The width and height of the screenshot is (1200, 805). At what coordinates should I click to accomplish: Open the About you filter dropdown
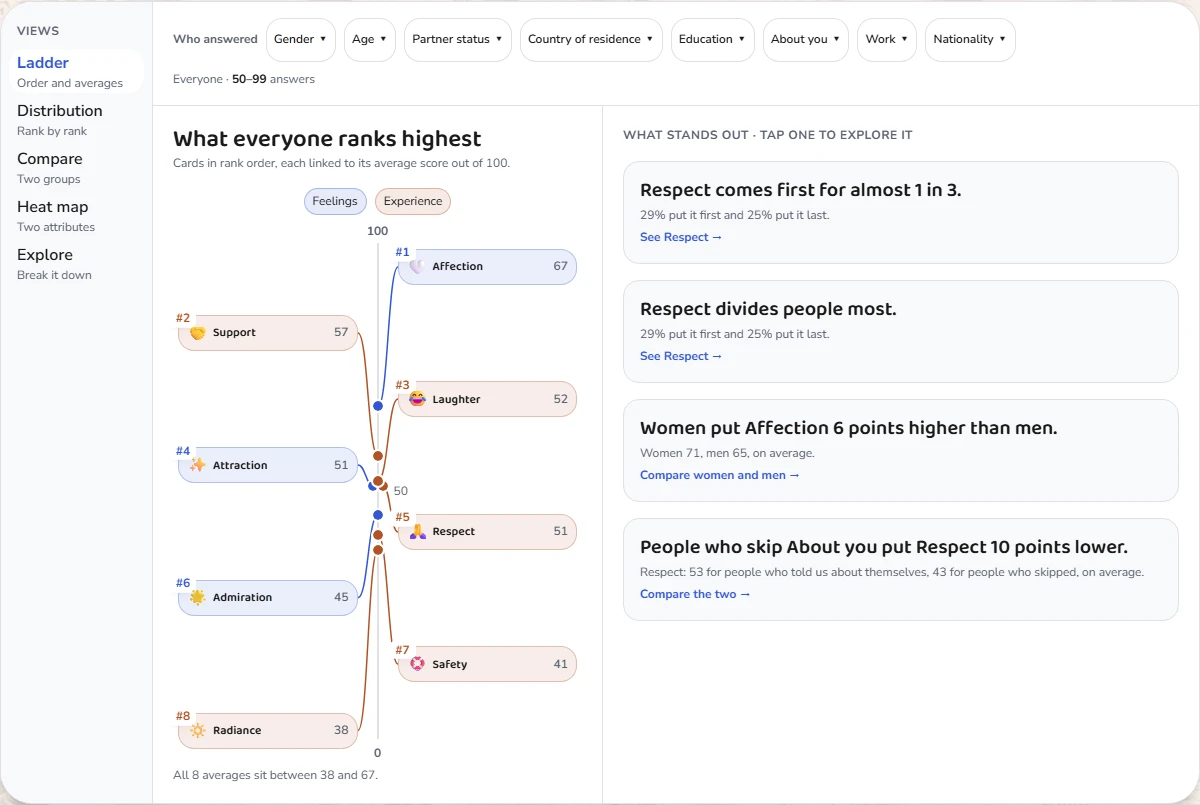(806, 40)
